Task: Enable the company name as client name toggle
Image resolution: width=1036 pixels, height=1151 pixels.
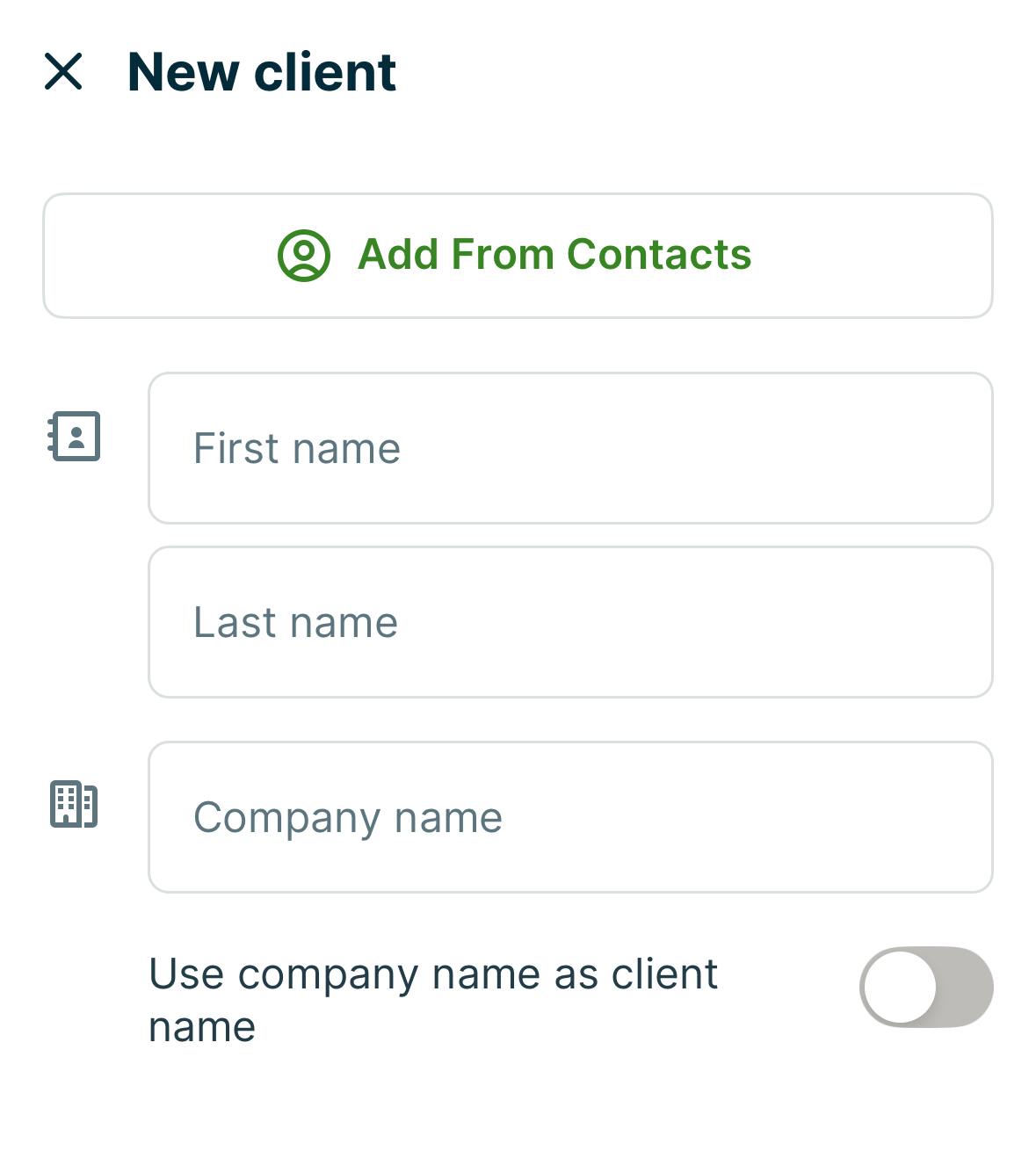Action: click(926, 987)
